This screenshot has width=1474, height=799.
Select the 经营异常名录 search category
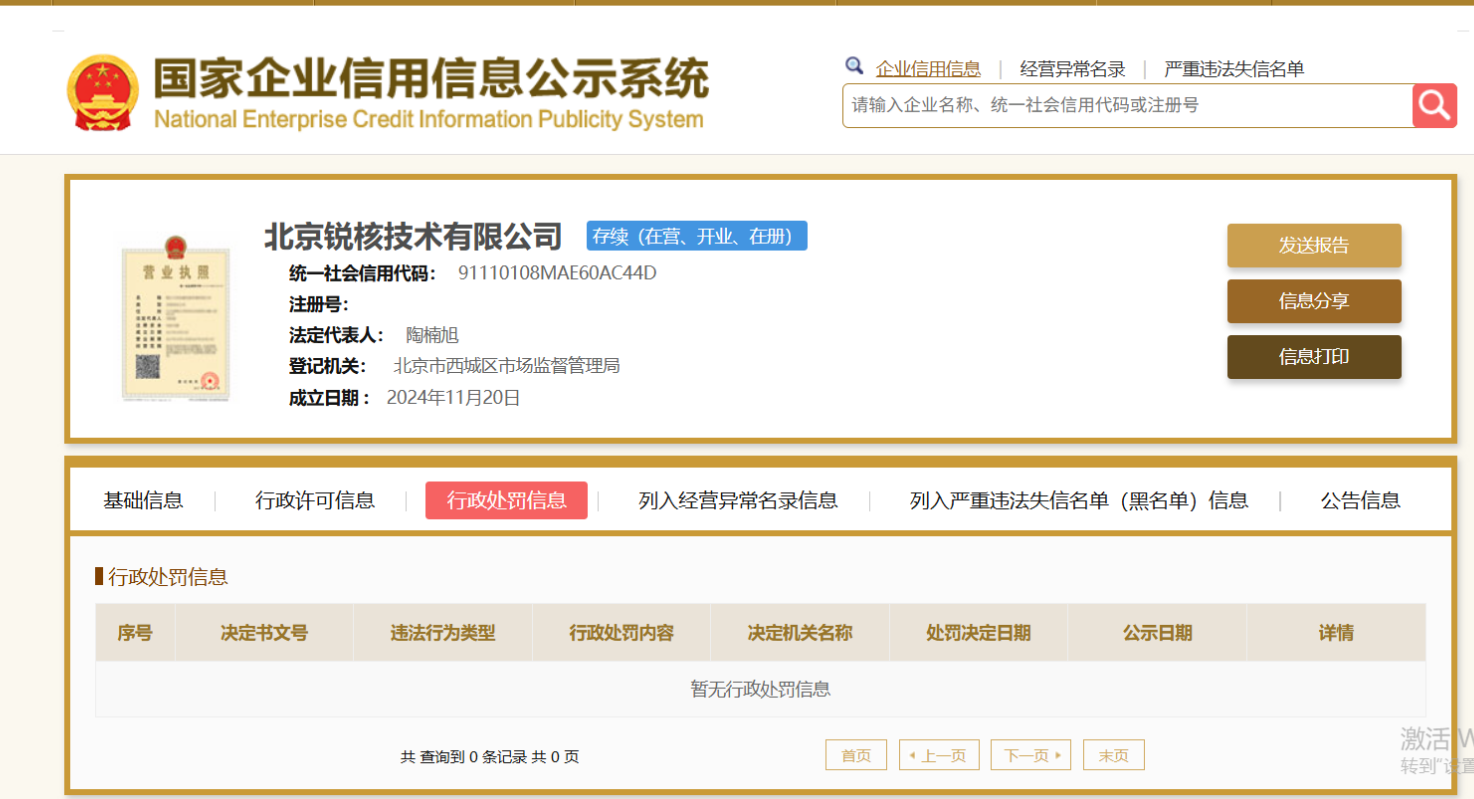(1073, 69)
